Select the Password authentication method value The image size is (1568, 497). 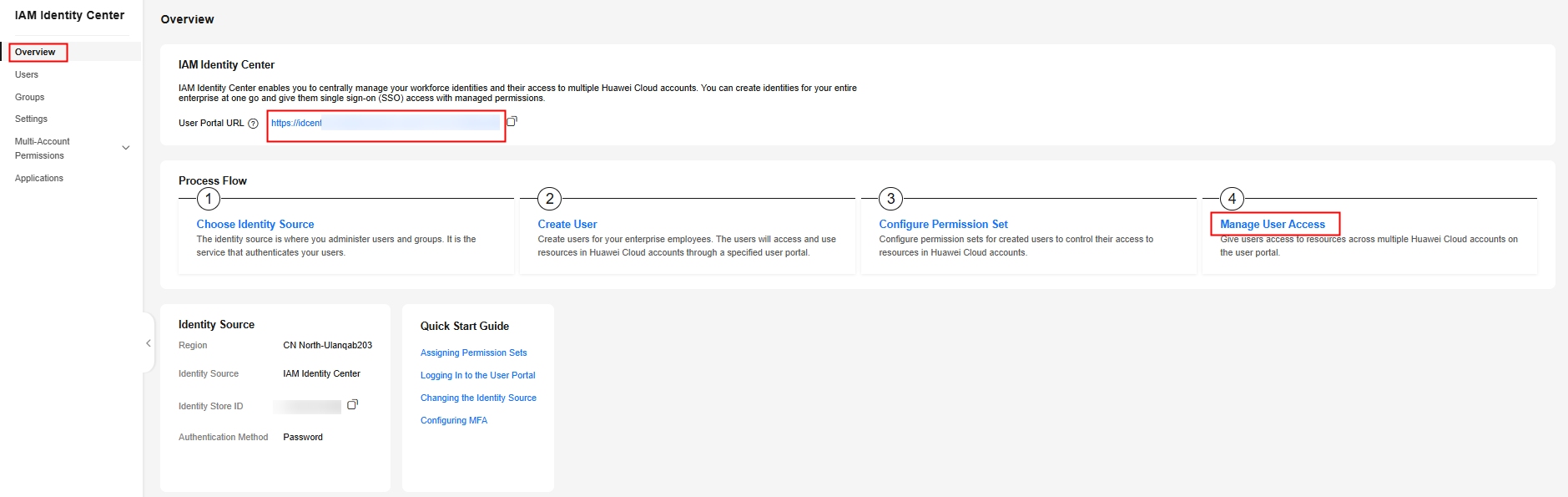pos(303,437)
